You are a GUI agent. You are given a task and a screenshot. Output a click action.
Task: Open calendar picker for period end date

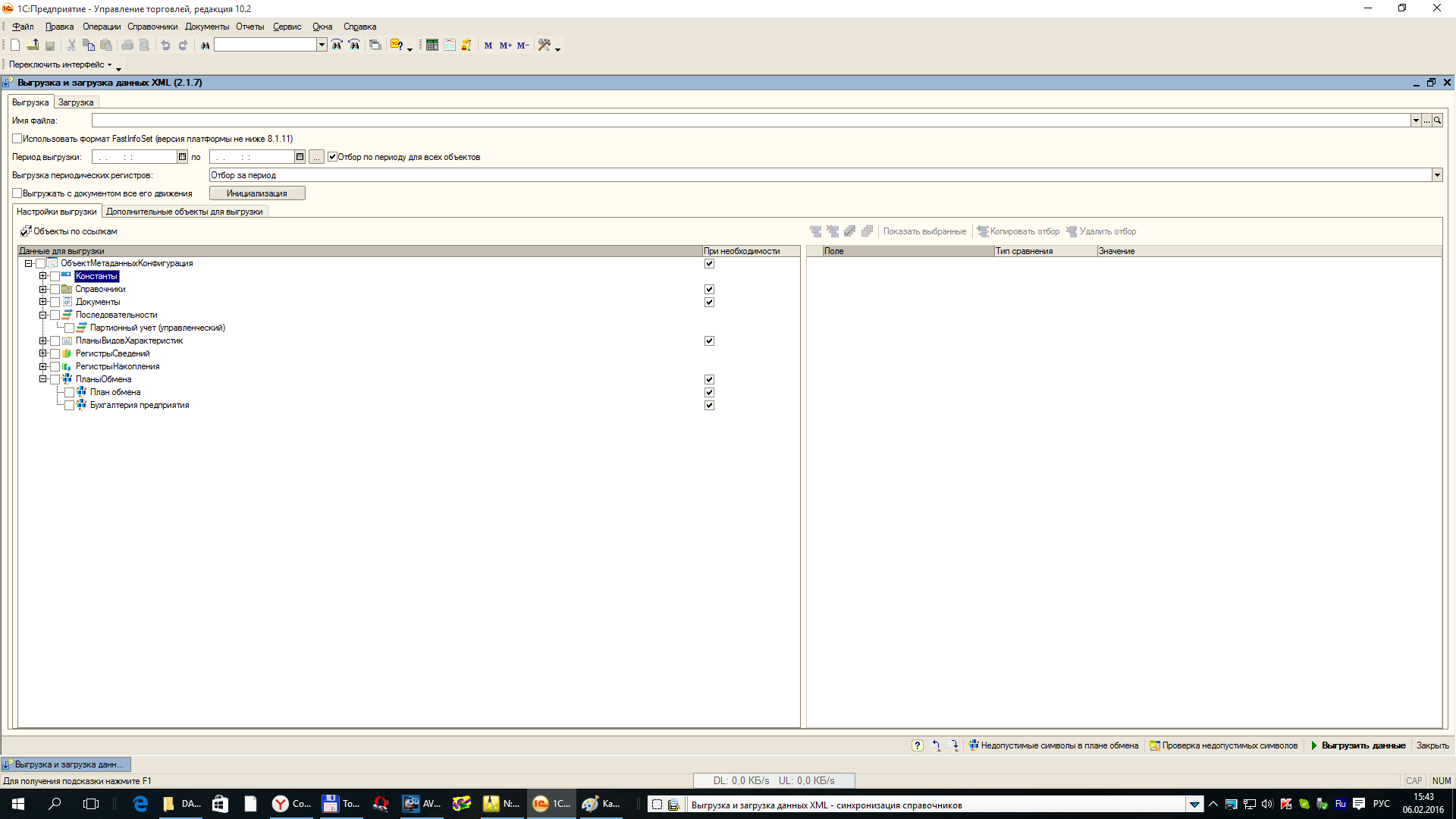[x=300, y=157]
